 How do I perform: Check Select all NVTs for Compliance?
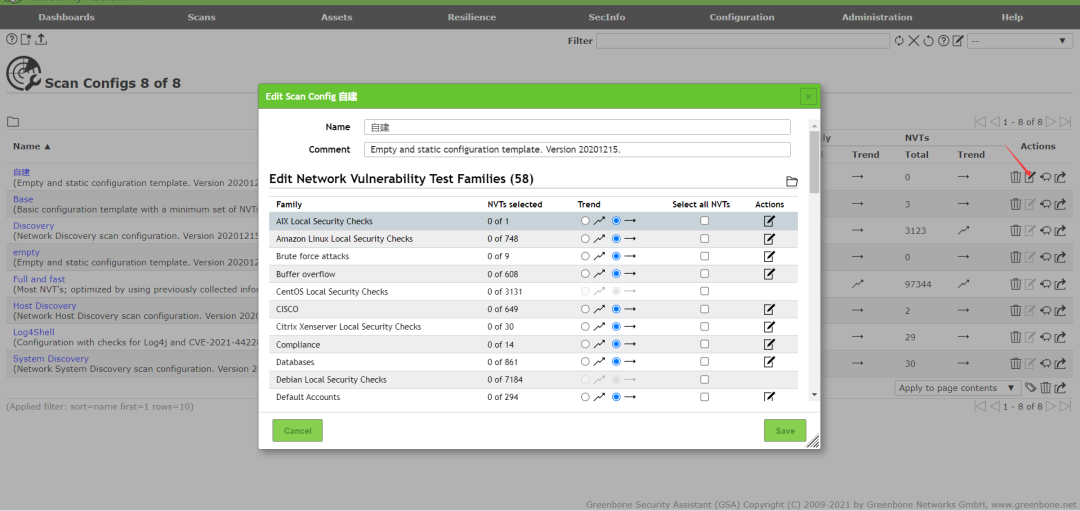(704, 344)
